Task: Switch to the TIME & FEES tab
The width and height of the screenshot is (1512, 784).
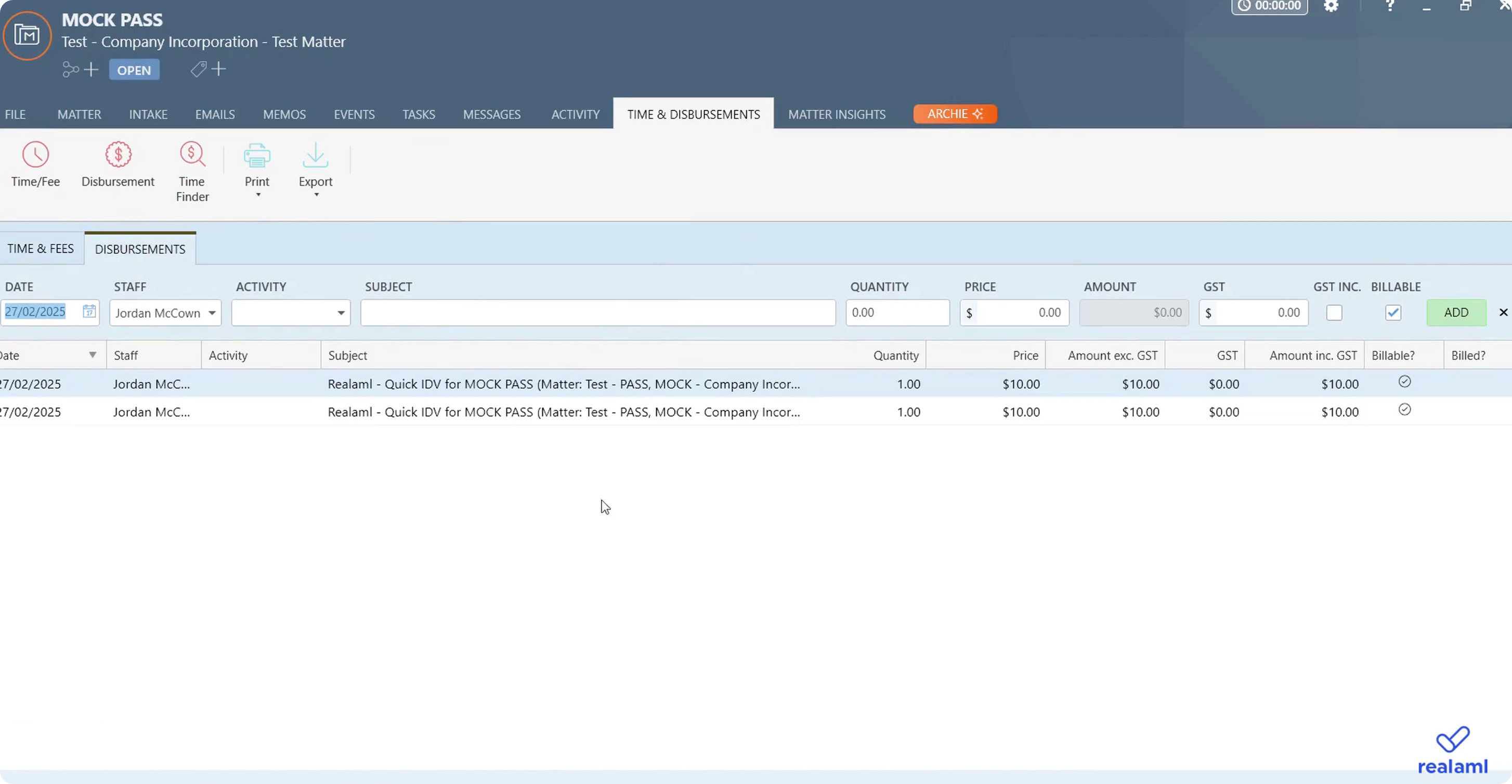Action: click(41, 249)
